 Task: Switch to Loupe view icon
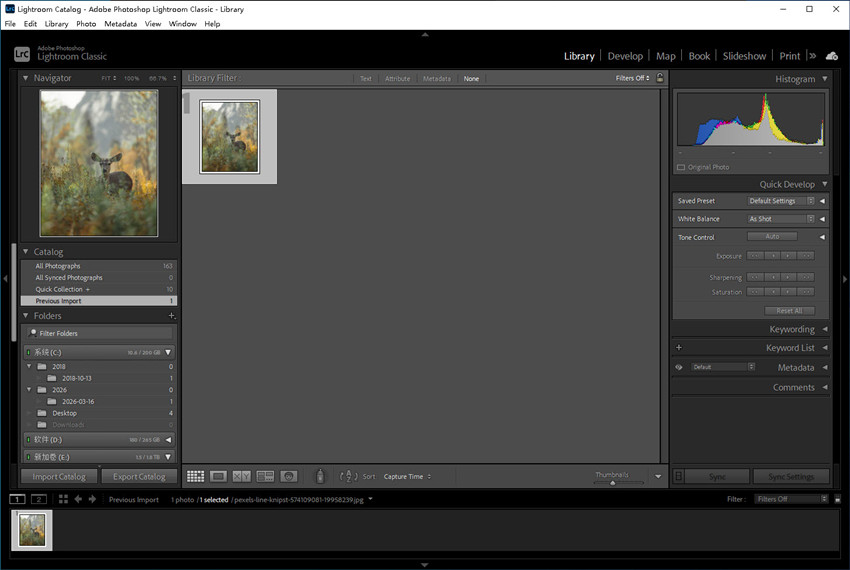[x=218, y=476]
